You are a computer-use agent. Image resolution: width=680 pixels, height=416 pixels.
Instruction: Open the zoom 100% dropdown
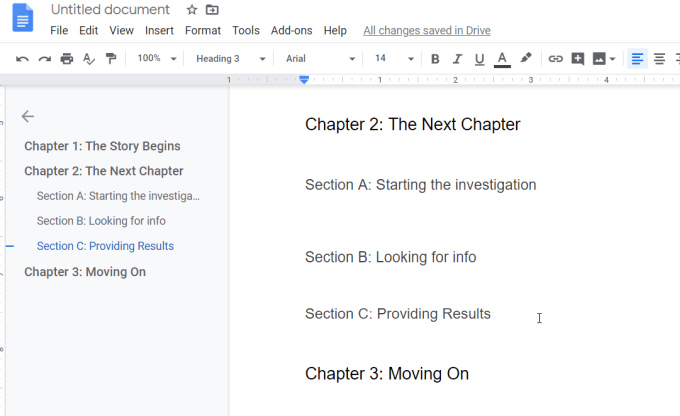157,59
